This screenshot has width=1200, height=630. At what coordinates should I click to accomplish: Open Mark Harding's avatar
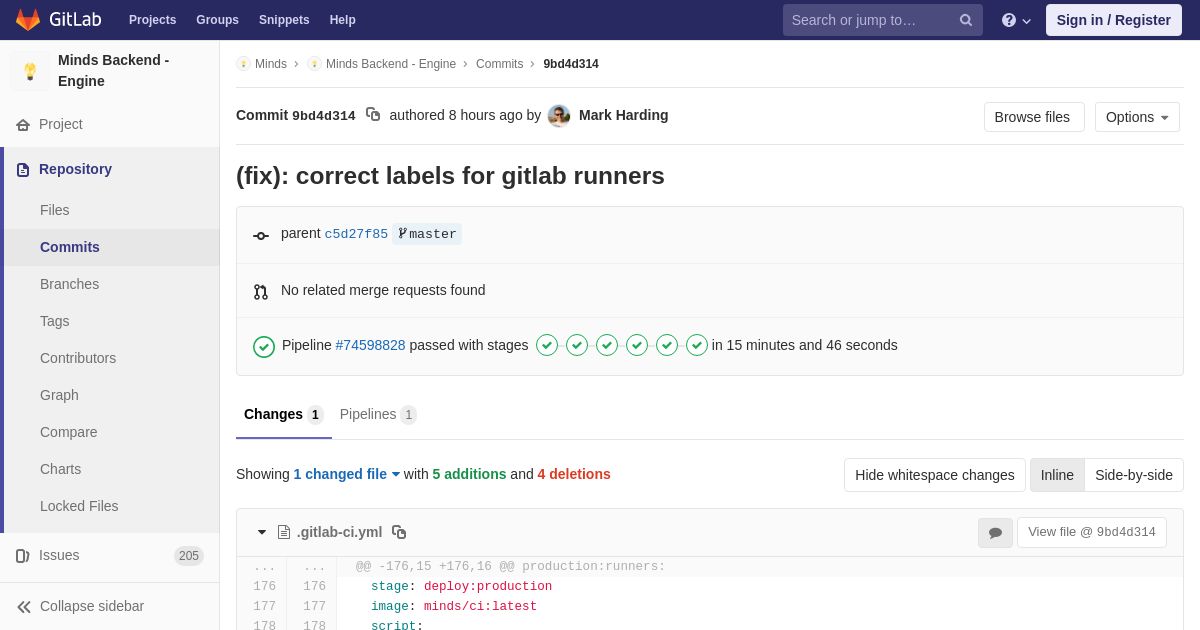(559, 116)
